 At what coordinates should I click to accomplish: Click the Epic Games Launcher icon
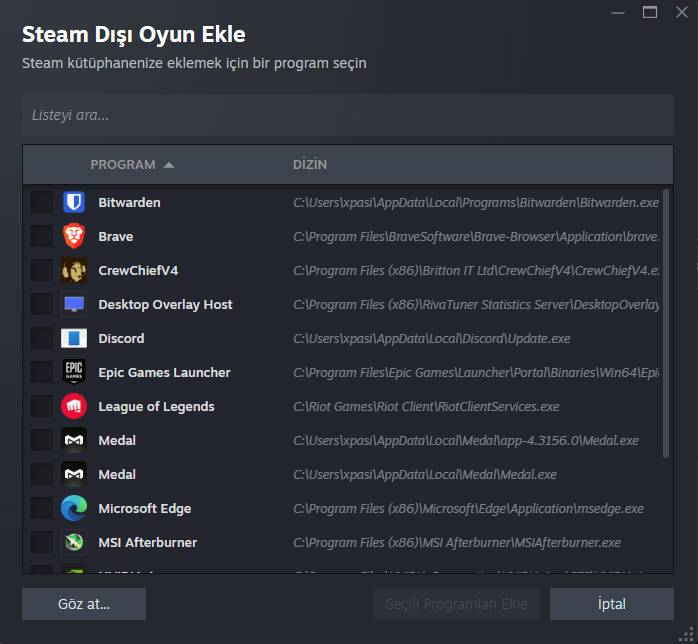[74, 372]
